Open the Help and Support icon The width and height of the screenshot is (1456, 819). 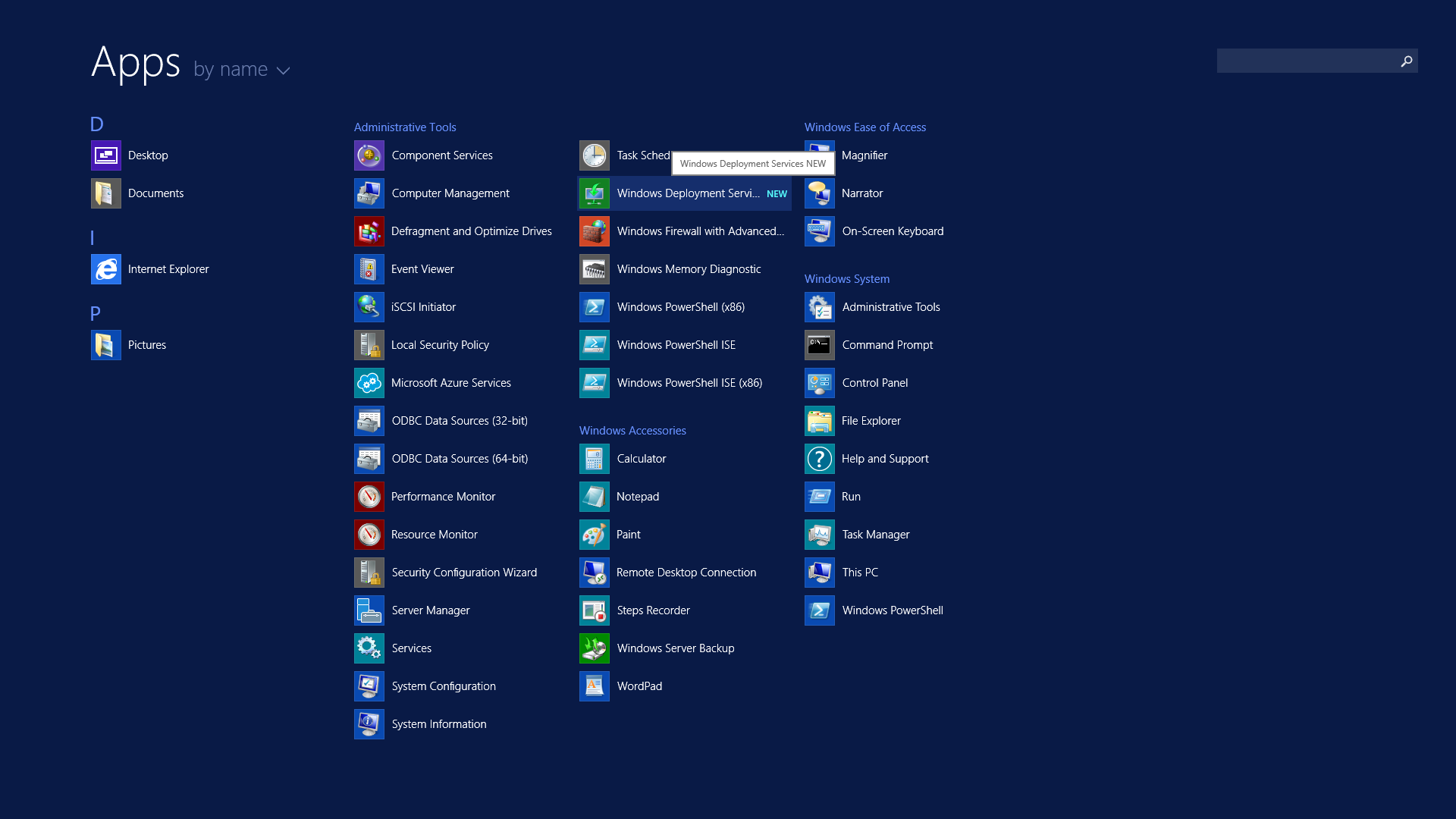coord(820,459)
